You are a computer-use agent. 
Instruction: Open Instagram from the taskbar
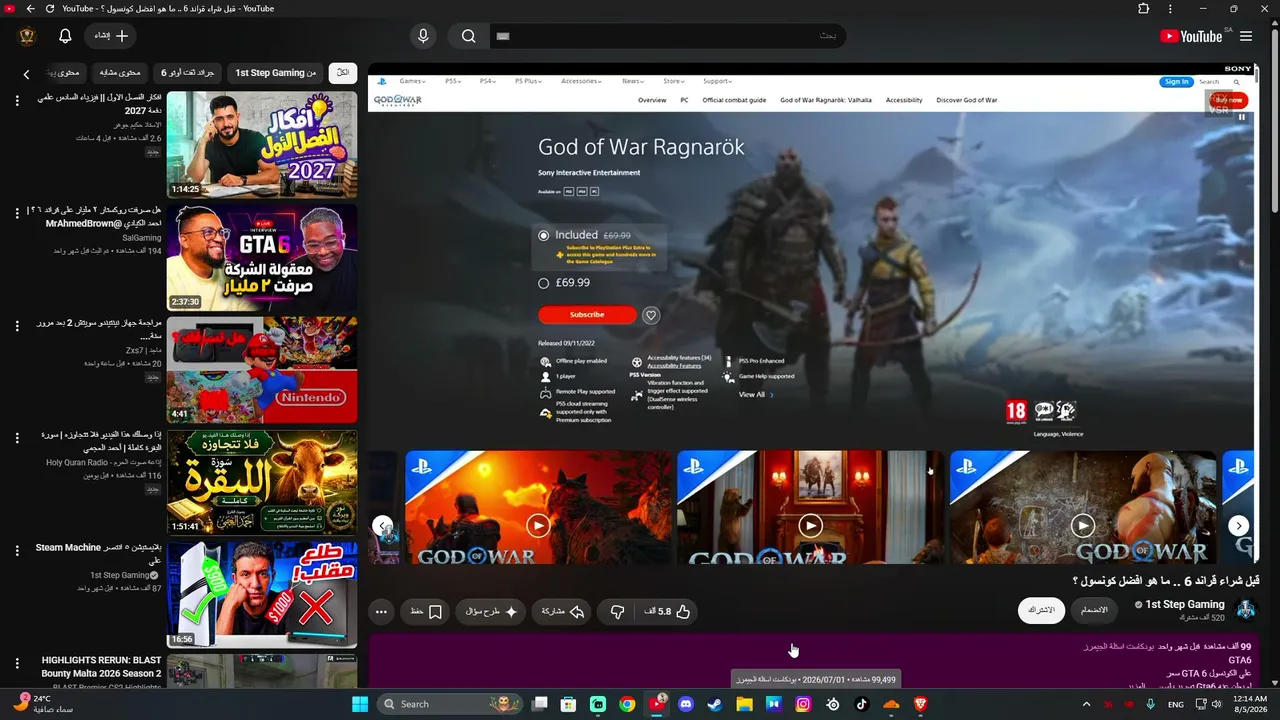pos(803,704)
